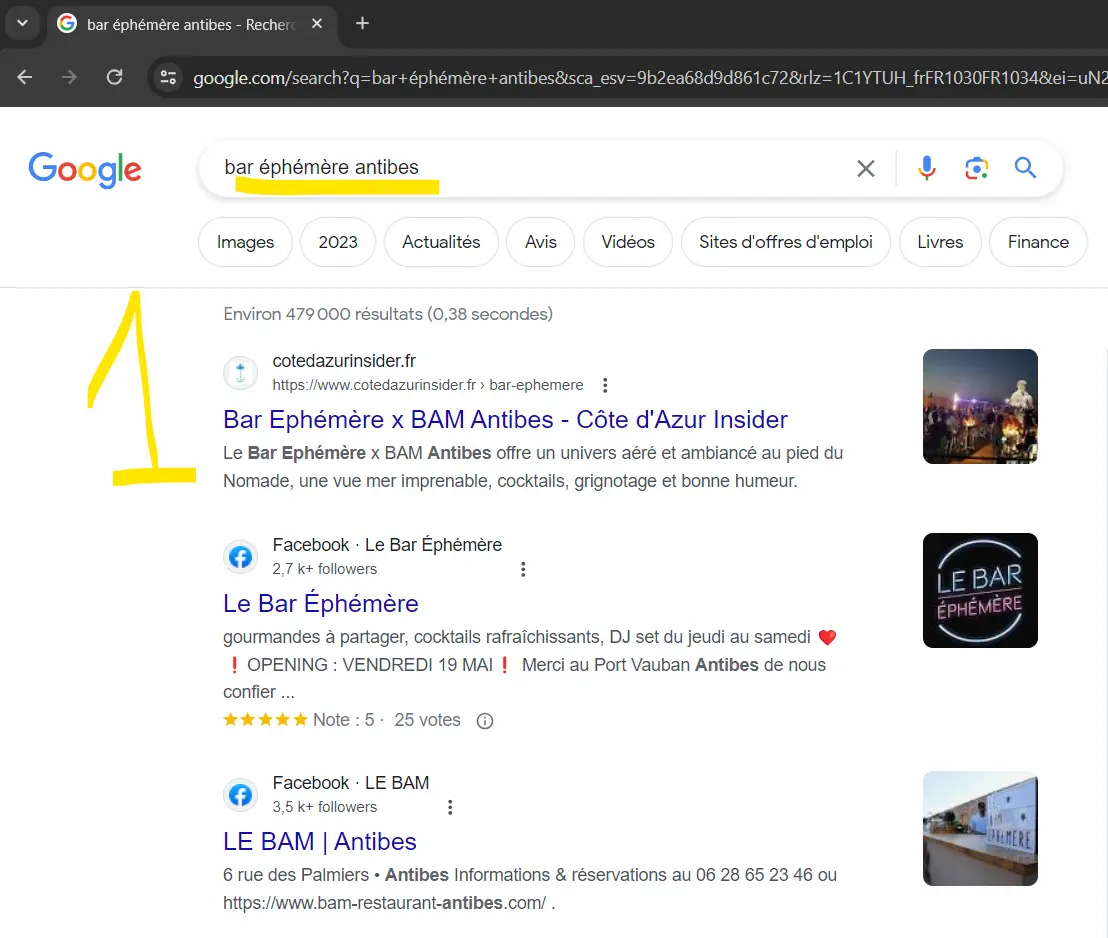The width and height of the screenshot is (1108, 938).
Task: Switch to Actualités filter
Action: click(x=441, y=242)
